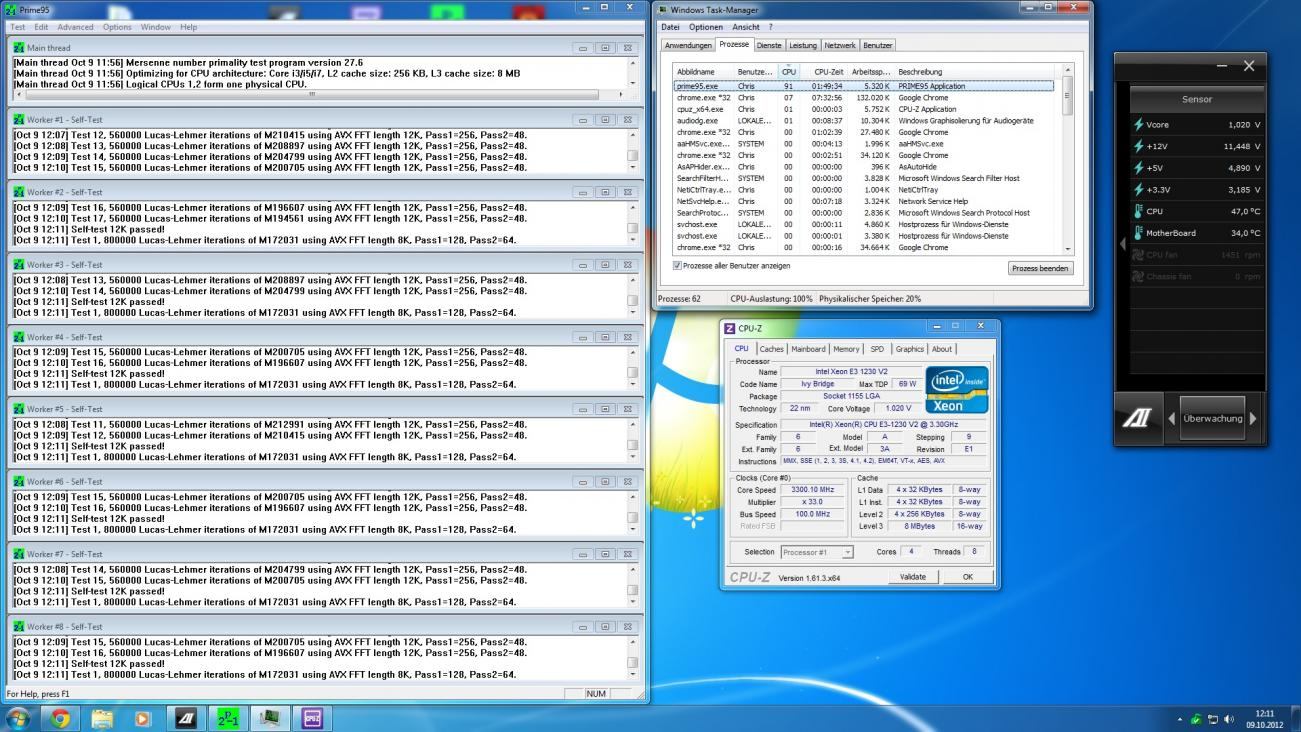Switch to the Caches tab in CPU-Z
The height and width of the screenshot is (732, 1301).
(771, 349)
